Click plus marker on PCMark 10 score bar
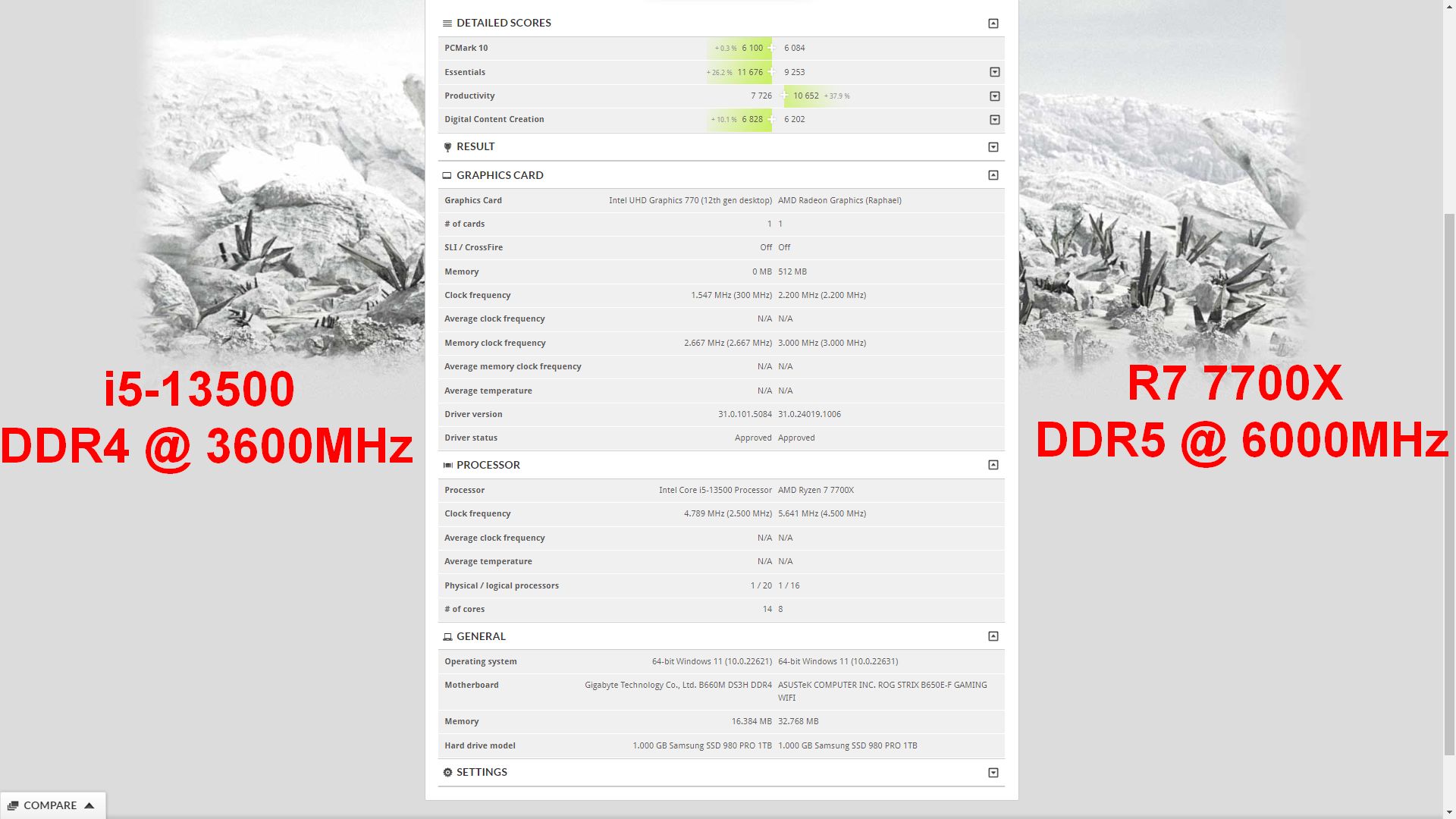This screenshot has width=1456, height=819. (x=772, y=48)
